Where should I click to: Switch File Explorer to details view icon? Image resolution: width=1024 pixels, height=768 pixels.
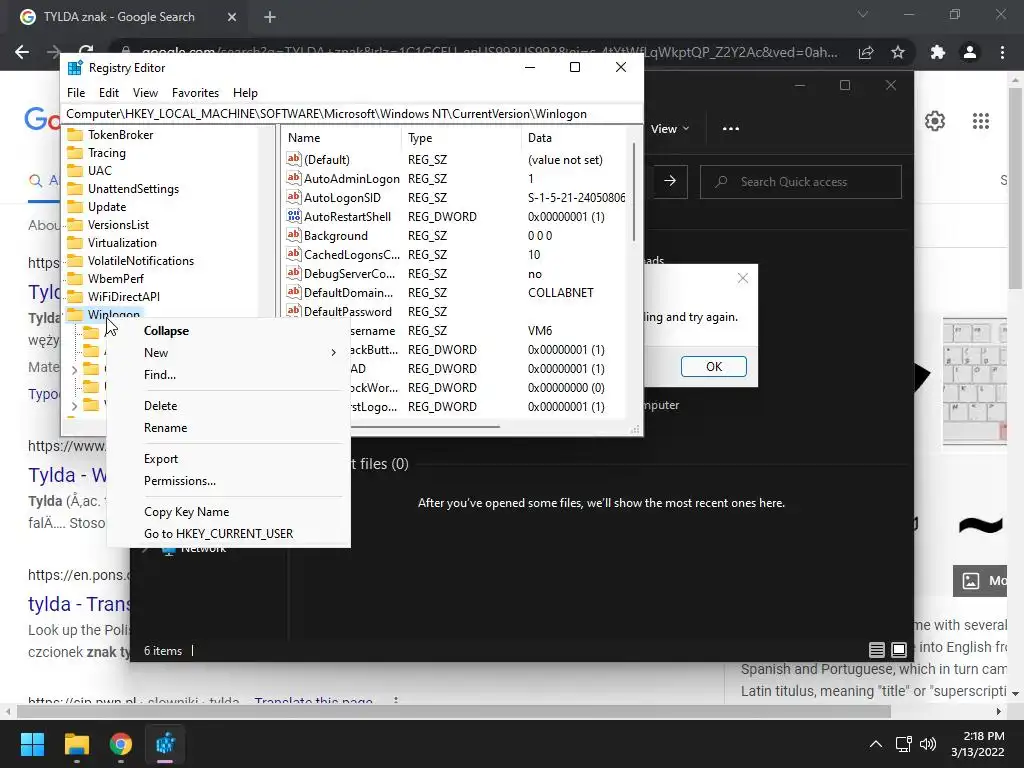[x=876, y=650]
